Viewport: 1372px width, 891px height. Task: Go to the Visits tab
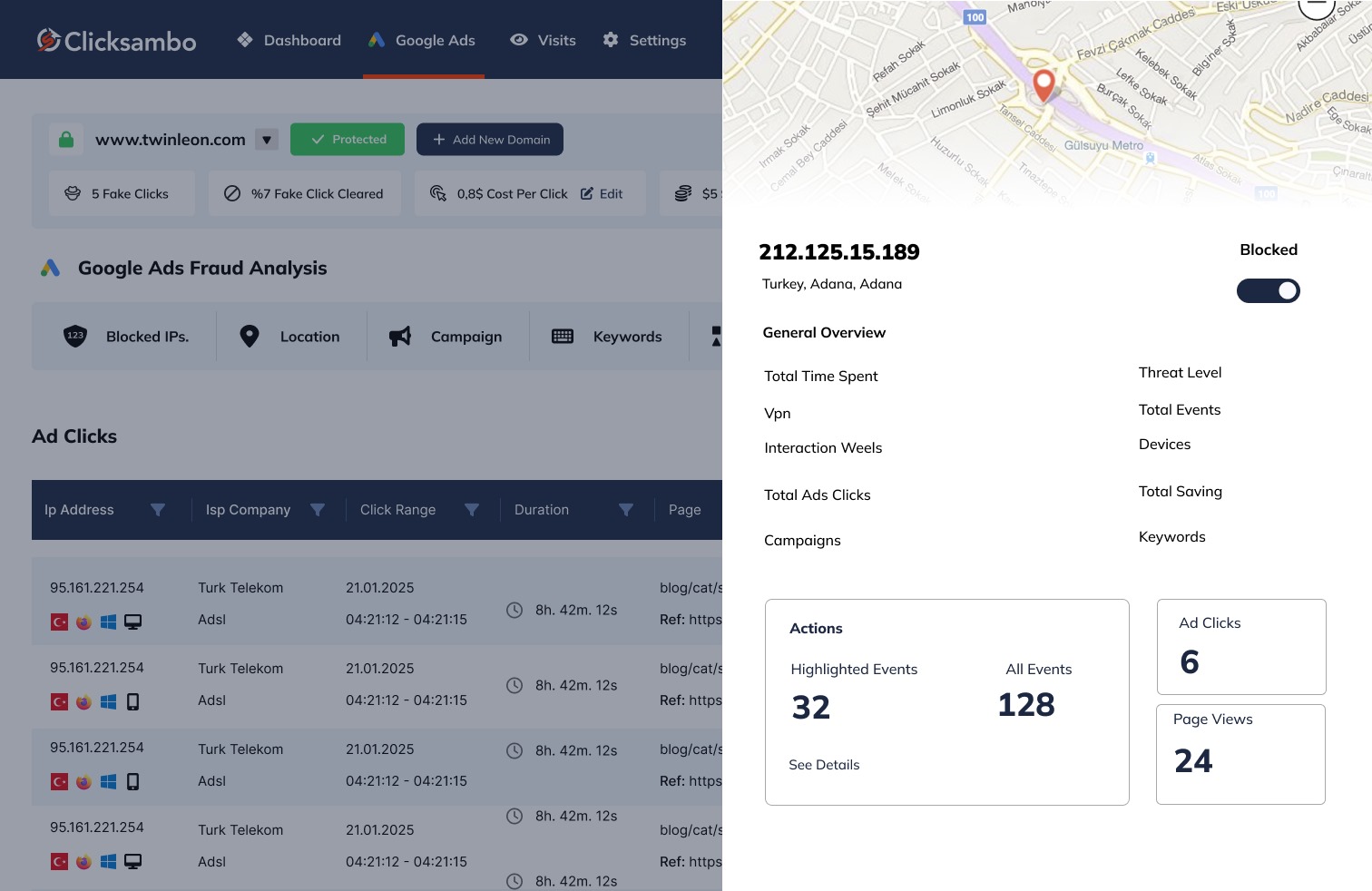click(544, 40)
